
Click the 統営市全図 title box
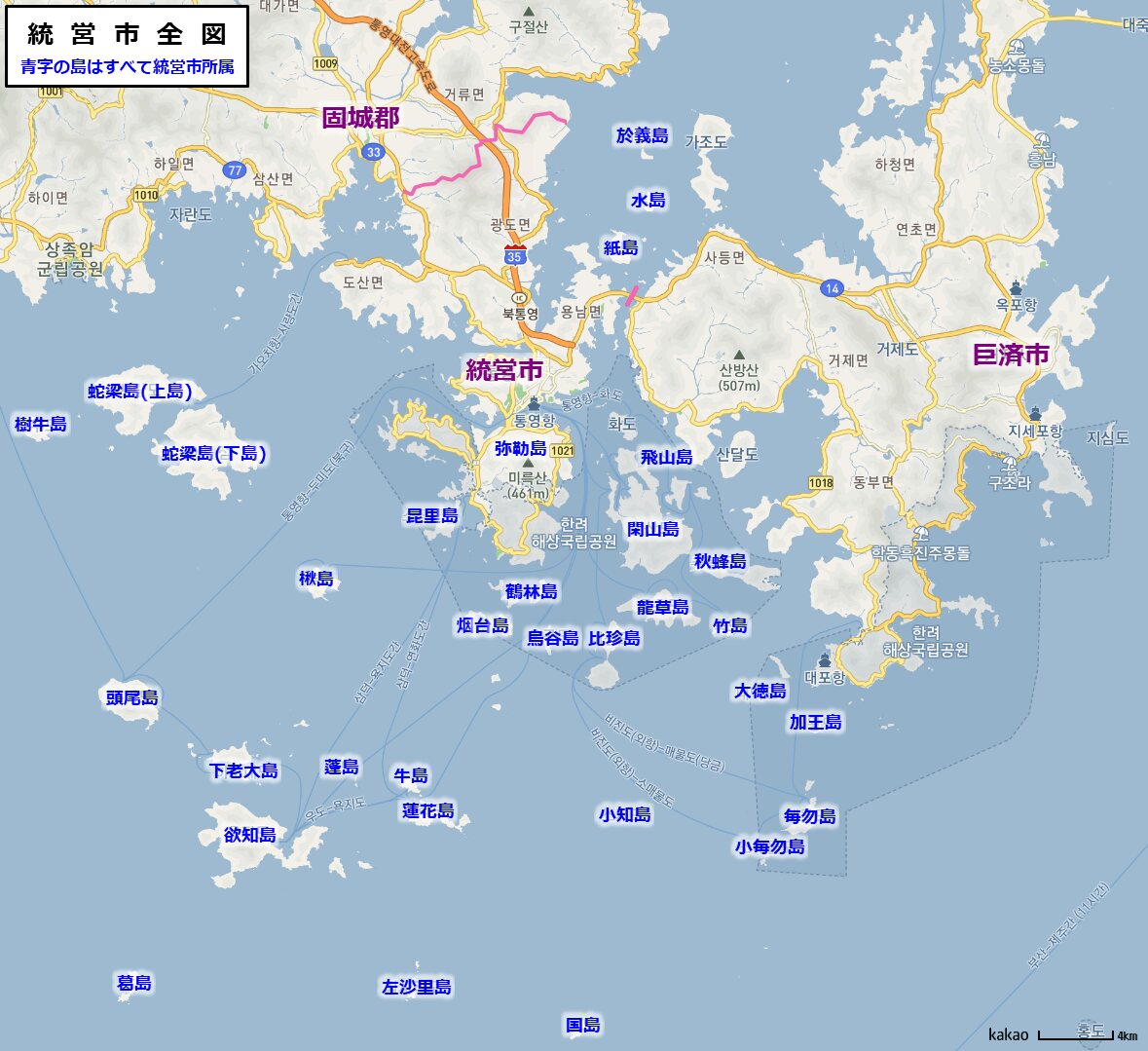click(127, 46)
